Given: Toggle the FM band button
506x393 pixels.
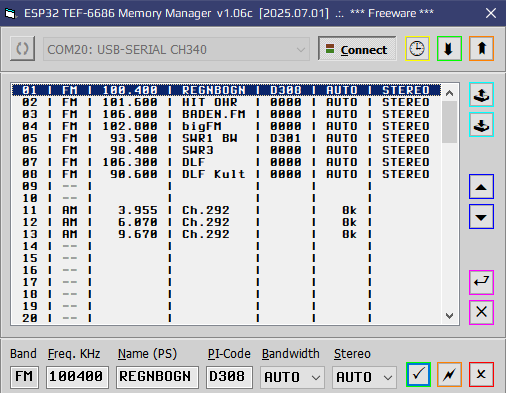Looking at the screenshot, I should [x=24, y=377].
